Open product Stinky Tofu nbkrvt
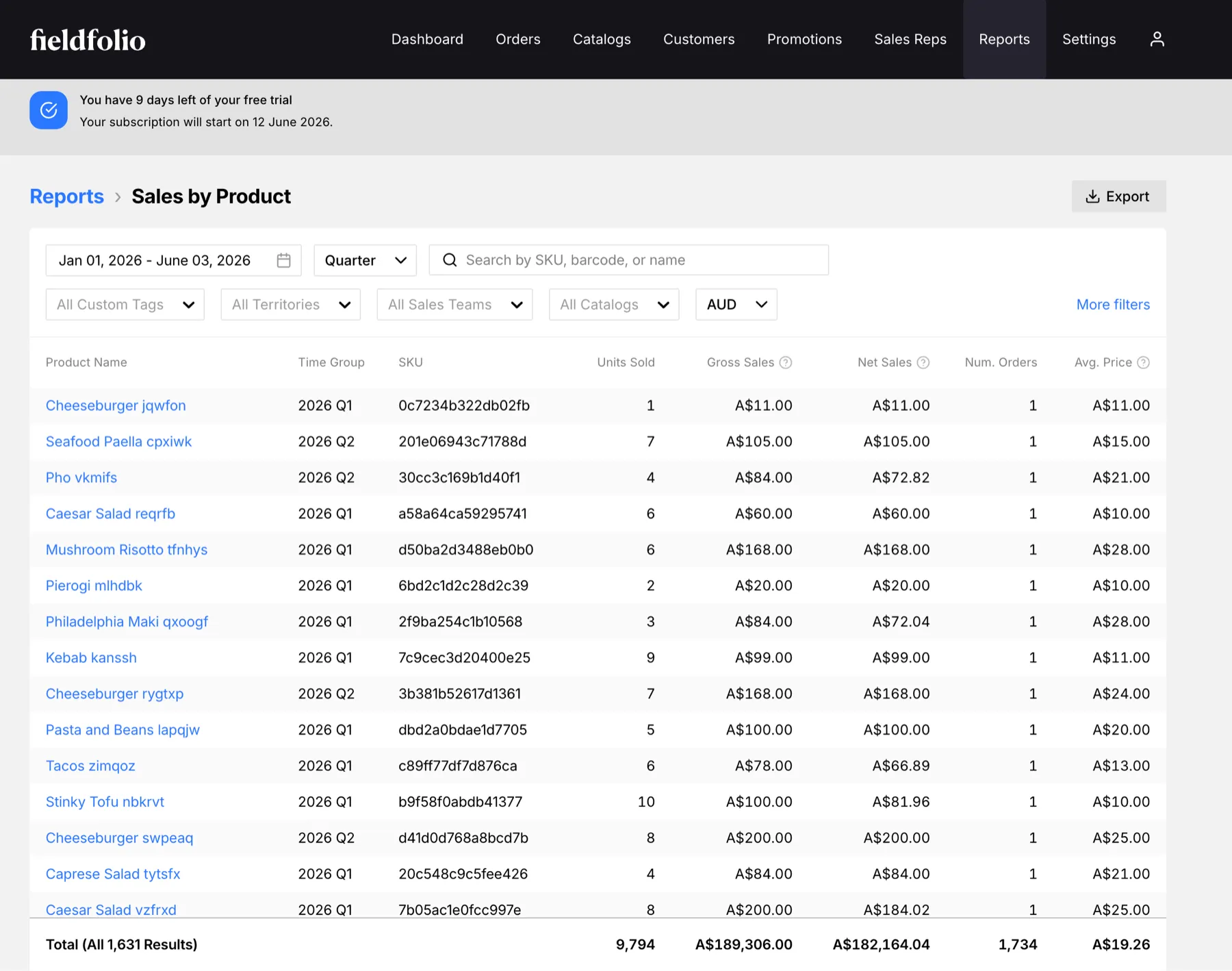The height and width of the screenshot is (971, 1232). 105,802
